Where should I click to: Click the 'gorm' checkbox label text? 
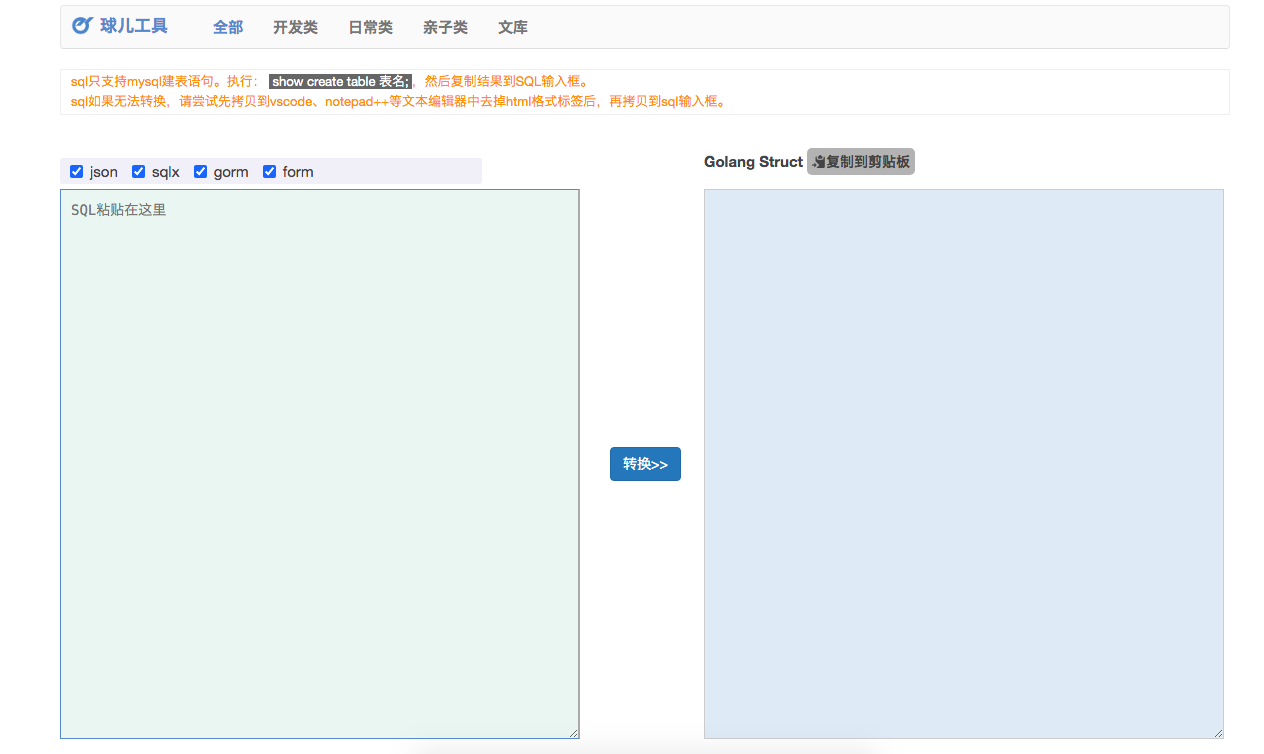231,172
